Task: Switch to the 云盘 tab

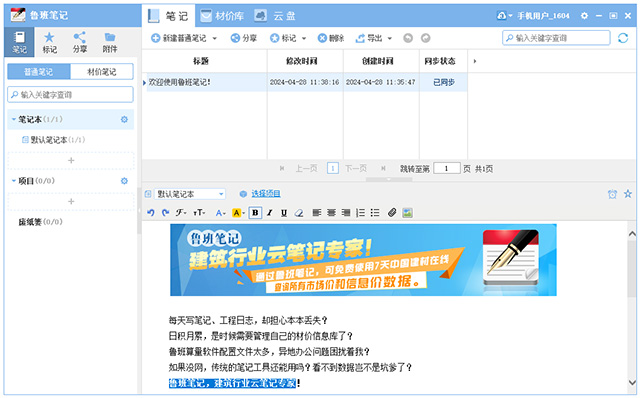Action: 276,16
